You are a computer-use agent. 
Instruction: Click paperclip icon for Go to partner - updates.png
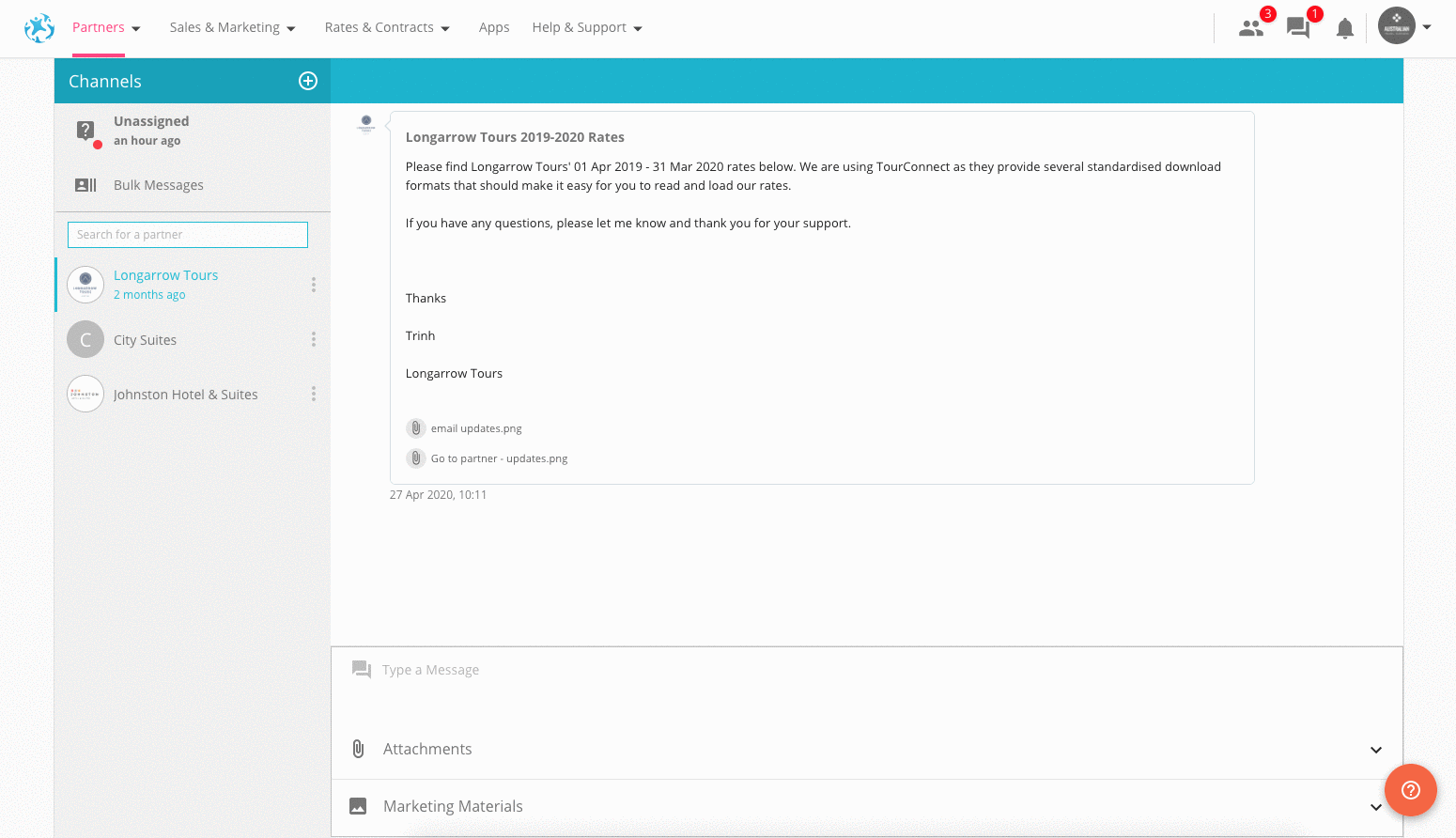[x=416, y=458]
